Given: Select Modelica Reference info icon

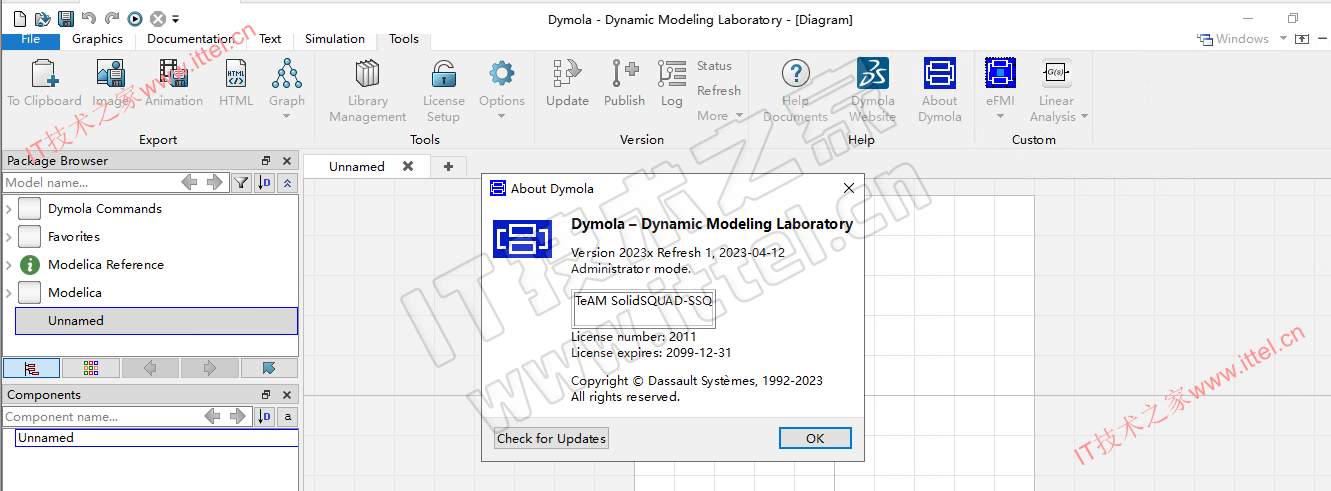Looking at the screenshot, I should pyautogui.click(x=30, y=265).
